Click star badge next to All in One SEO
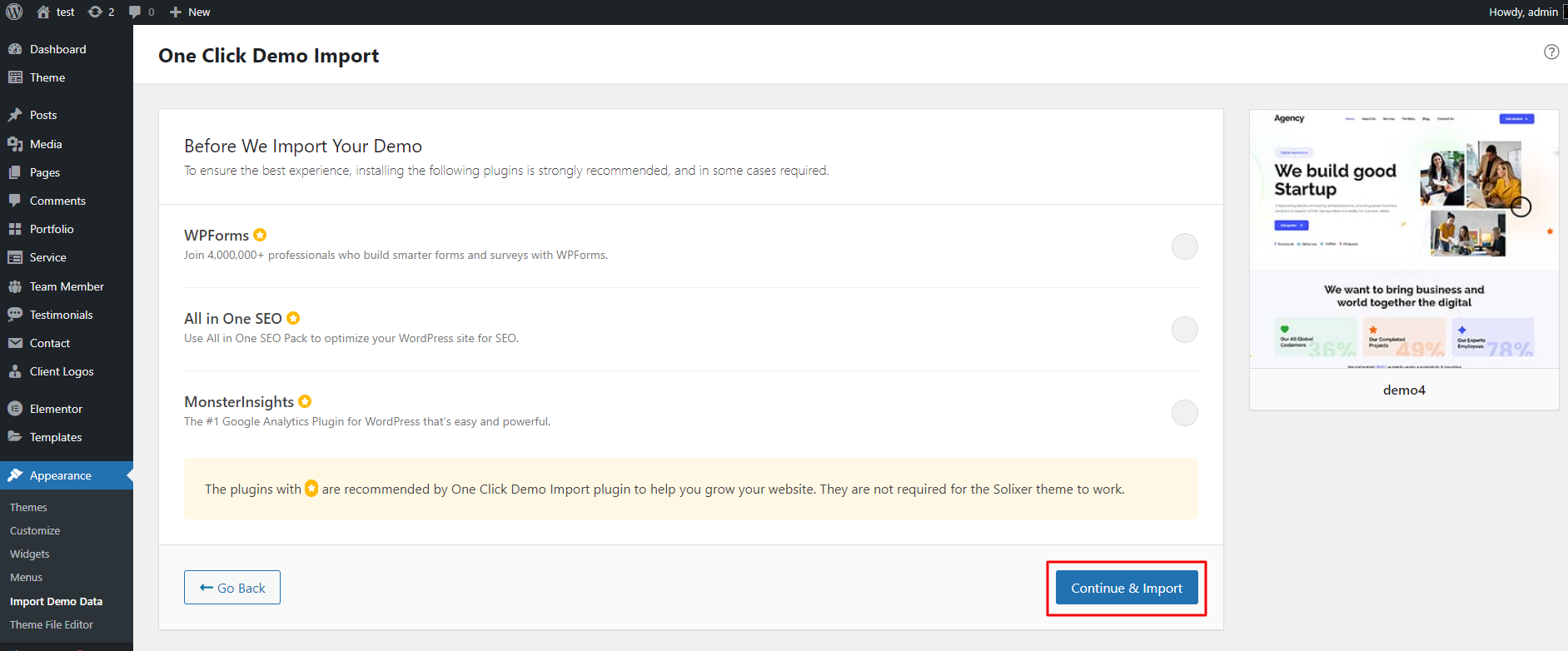 (x=293, y=318)
